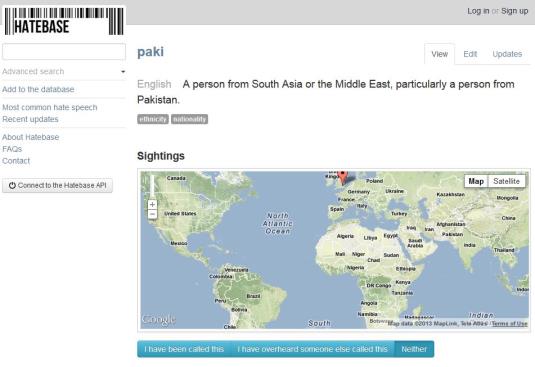Image resolution: width=535 pixels, height=367 pixels.
Task: Choose 'I have been called this'
Action: pyautogui.click(x=184, y=349)
